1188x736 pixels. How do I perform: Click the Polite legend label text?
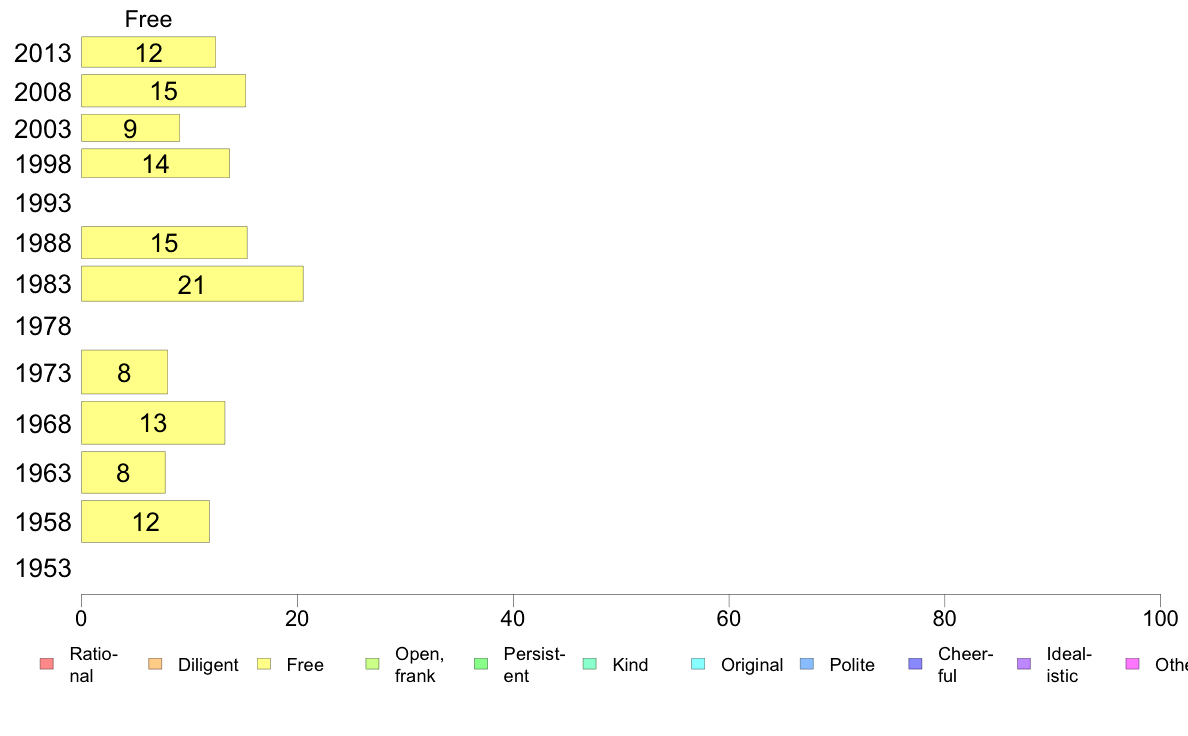(x=852, y=665)
